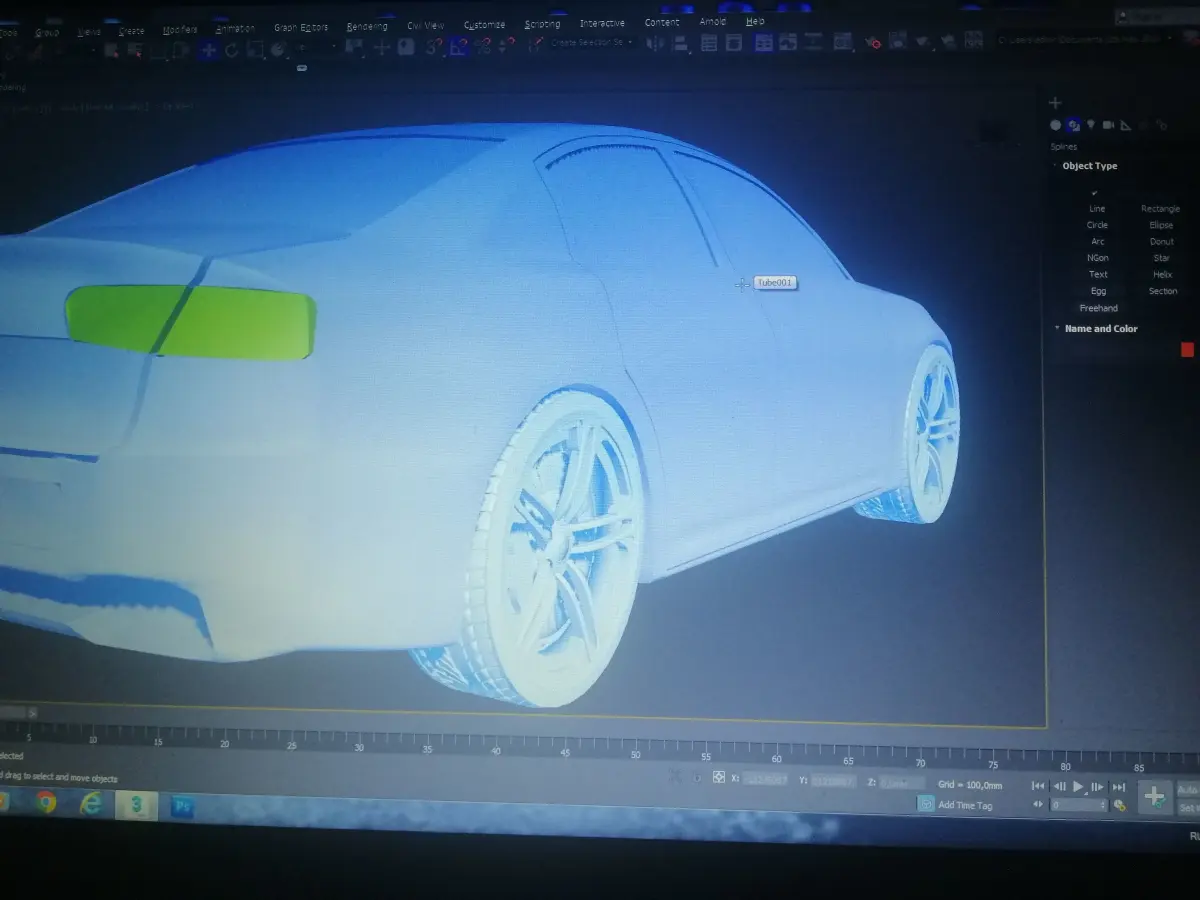Click Select and Manipulate icon
The width and height of the screenshot is (1200, 900).
(381, 47)
